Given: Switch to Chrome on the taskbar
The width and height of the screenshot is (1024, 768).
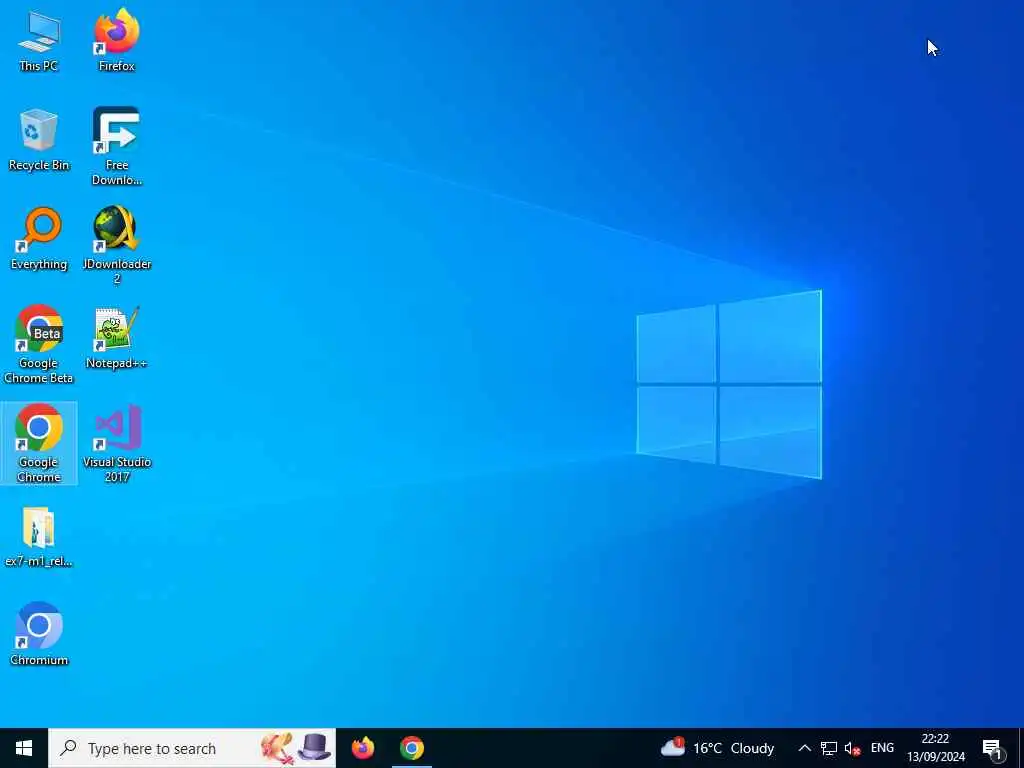Looking at the screenshot, I should 411,748.
